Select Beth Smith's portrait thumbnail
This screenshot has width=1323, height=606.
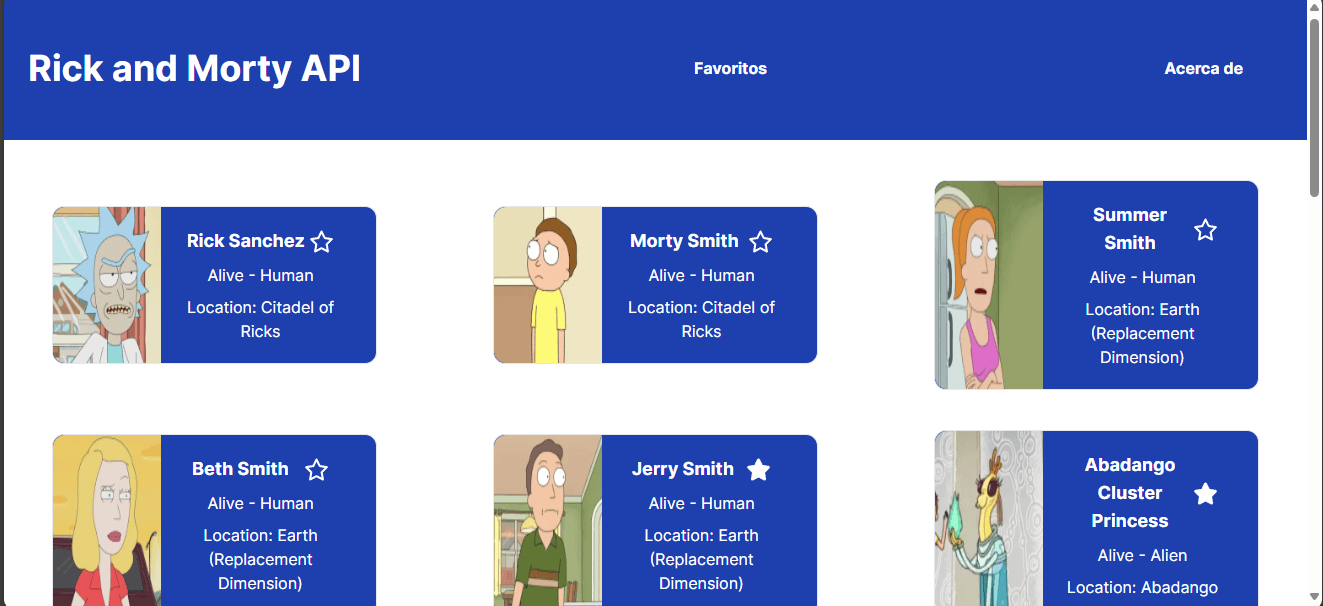click(107, 520)
